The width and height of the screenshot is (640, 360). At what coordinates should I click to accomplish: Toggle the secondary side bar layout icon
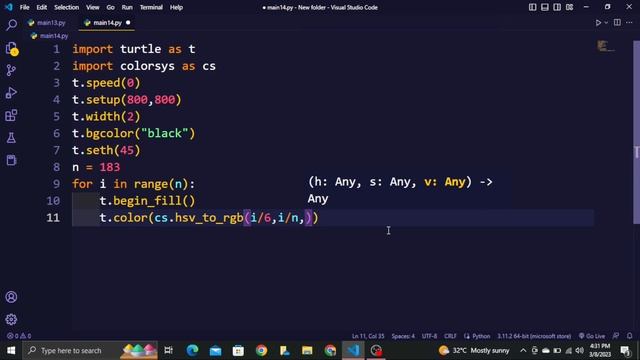(x=557, y=7)
